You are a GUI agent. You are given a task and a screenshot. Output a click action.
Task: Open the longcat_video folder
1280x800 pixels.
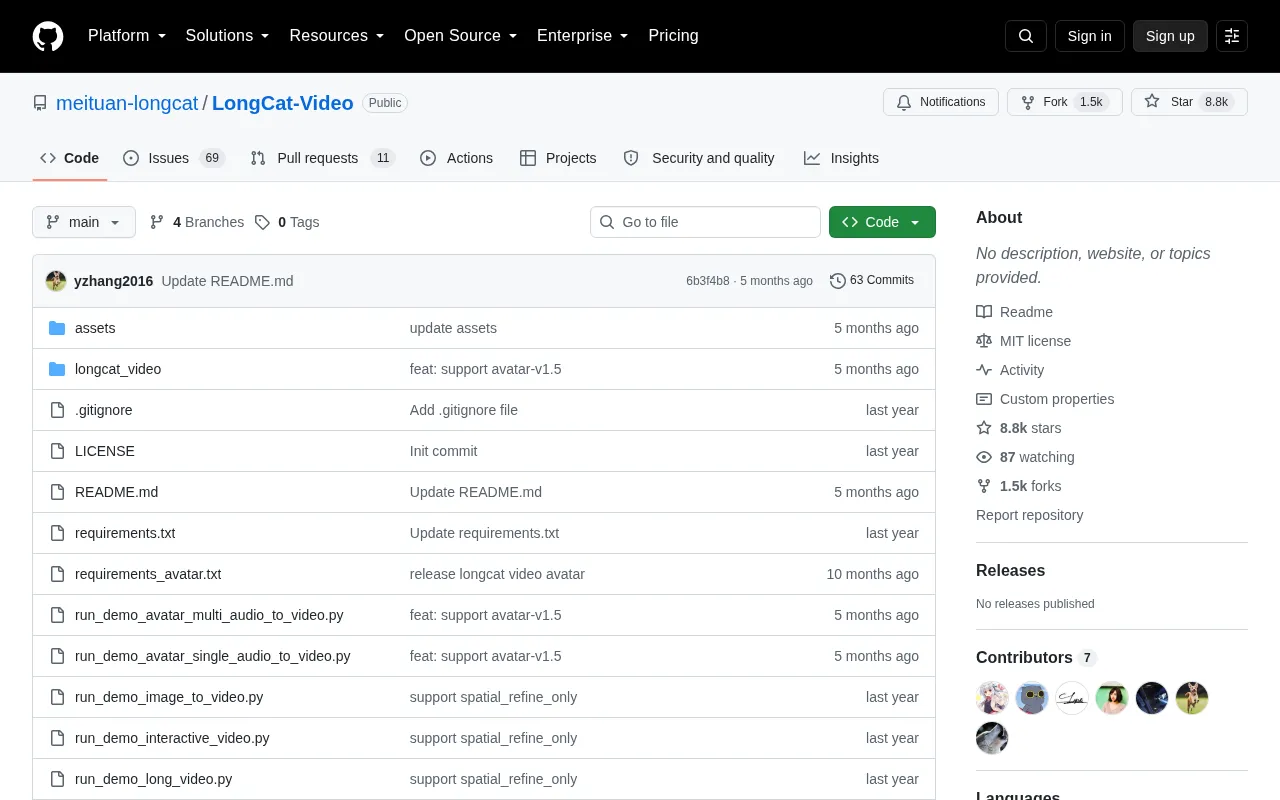coord(118,369)
